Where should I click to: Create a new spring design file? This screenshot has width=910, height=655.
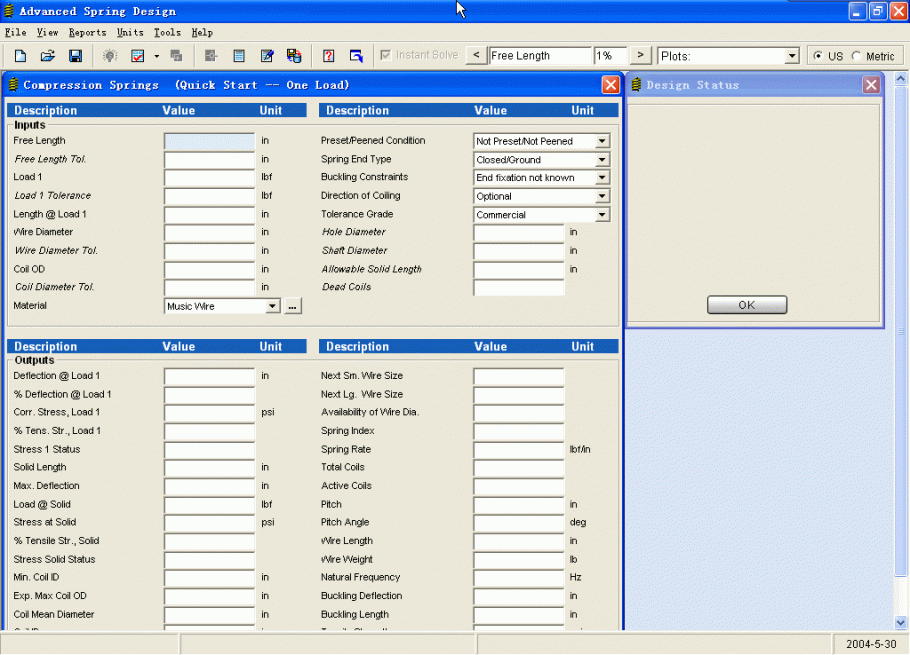[20, 55]
